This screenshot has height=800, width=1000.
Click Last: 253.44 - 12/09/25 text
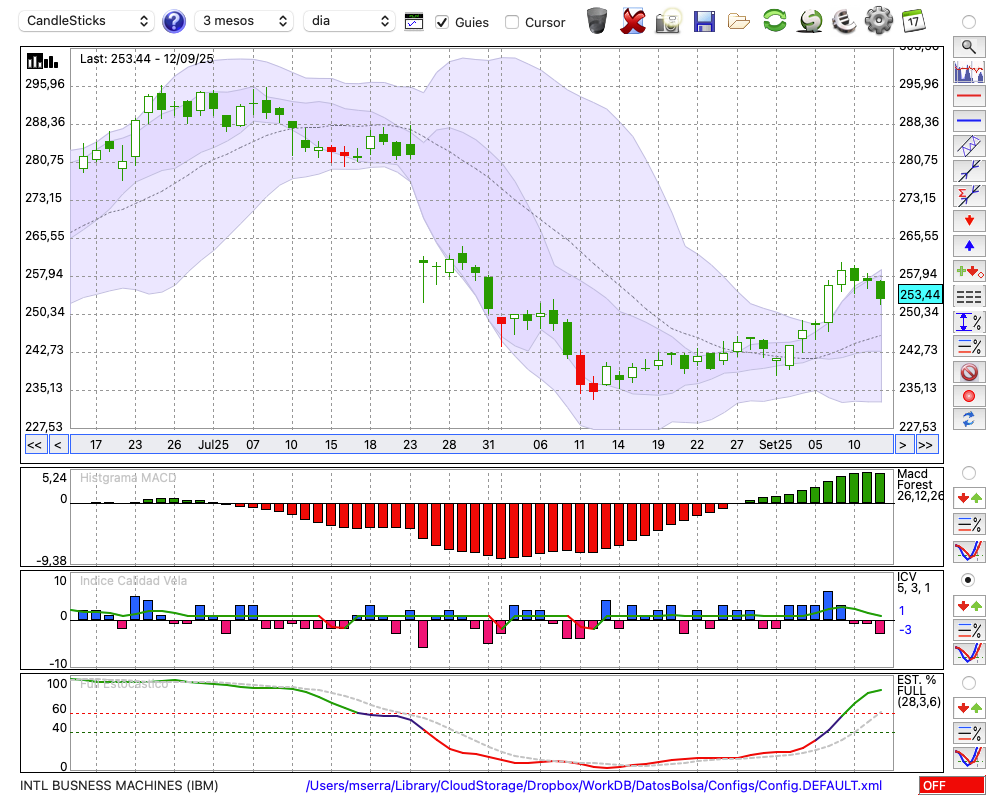147,59
